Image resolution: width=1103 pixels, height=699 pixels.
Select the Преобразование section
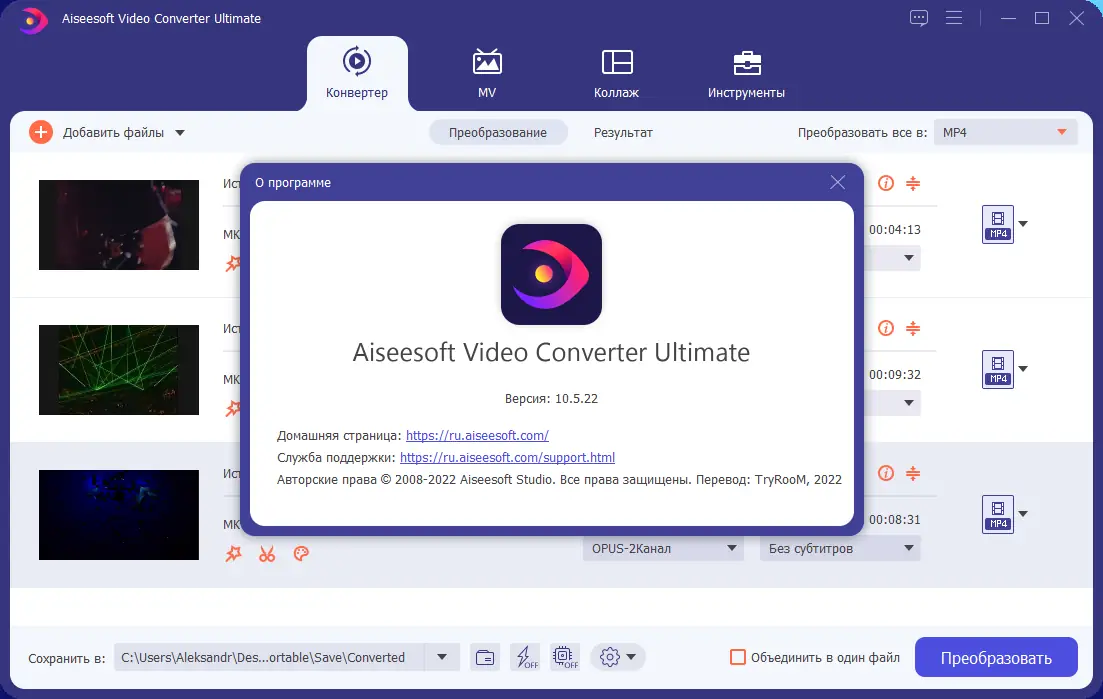(498, 132)
